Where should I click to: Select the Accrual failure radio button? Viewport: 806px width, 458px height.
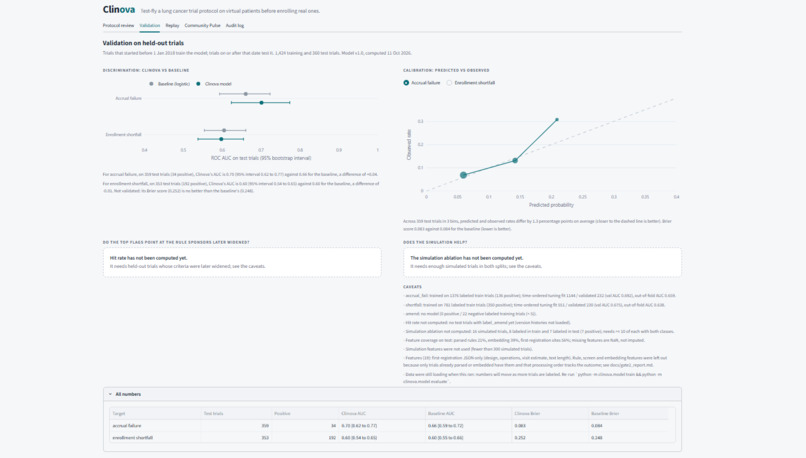406,83
